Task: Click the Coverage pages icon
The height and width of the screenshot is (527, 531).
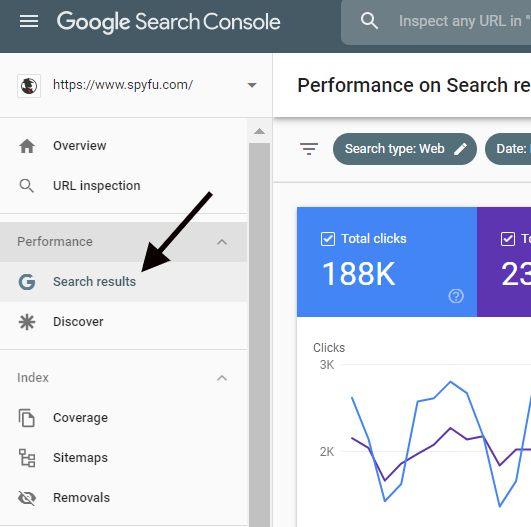Action: 27,418
